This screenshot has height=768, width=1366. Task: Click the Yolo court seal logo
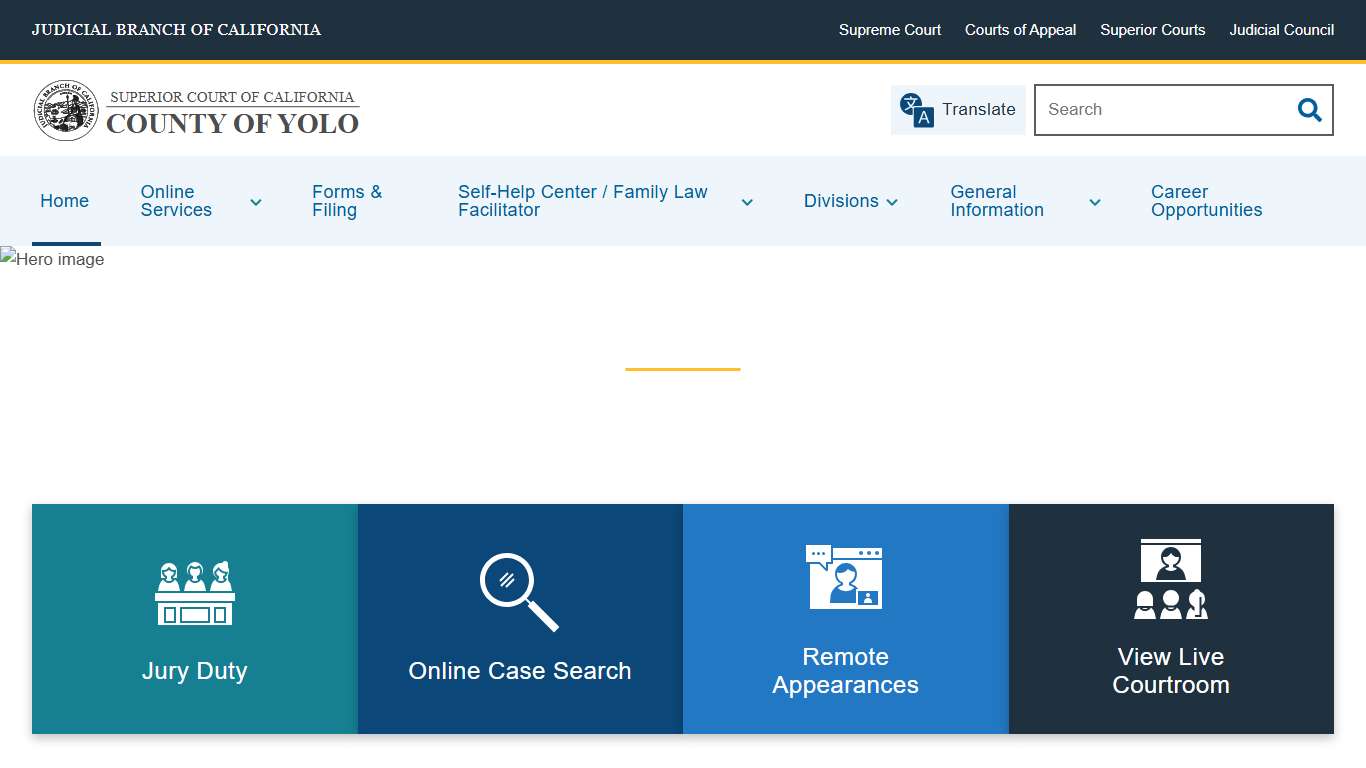coord(67,110)
